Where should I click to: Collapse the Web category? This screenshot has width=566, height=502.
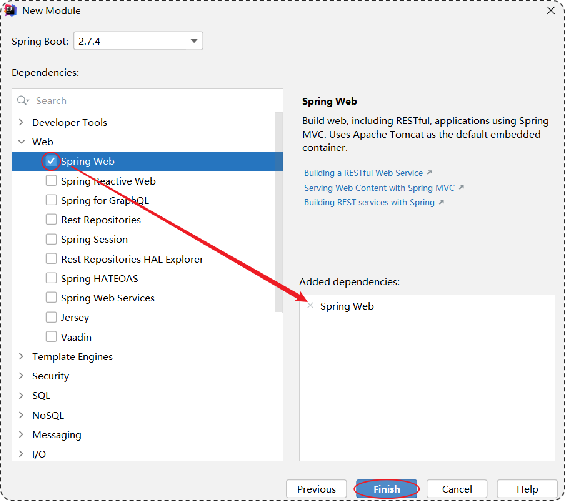[21, 141]
